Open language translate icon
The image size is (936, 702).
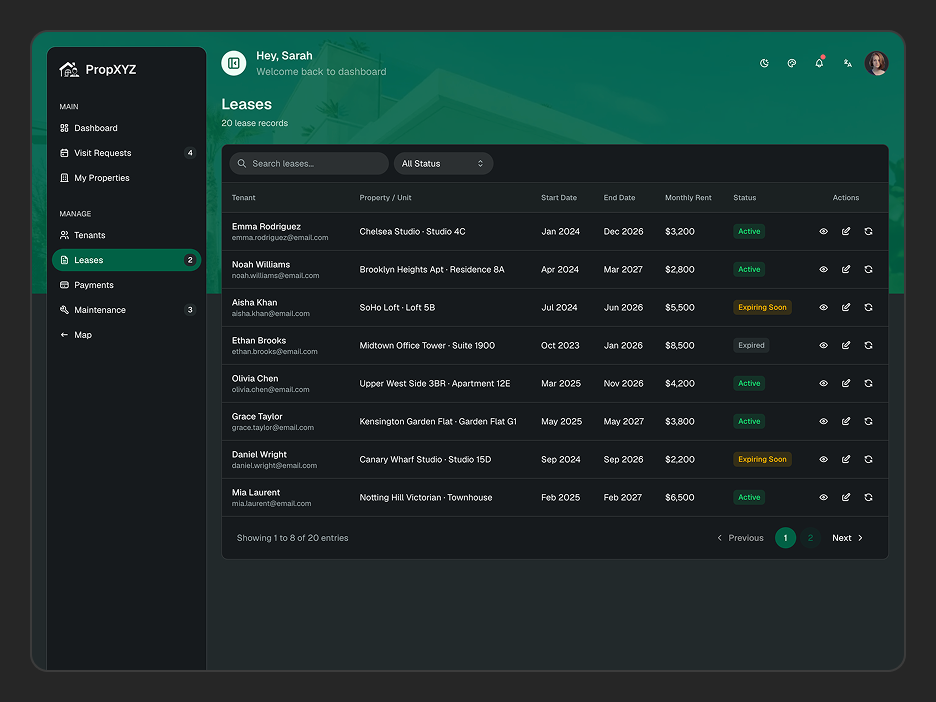[x=848, y=63]
